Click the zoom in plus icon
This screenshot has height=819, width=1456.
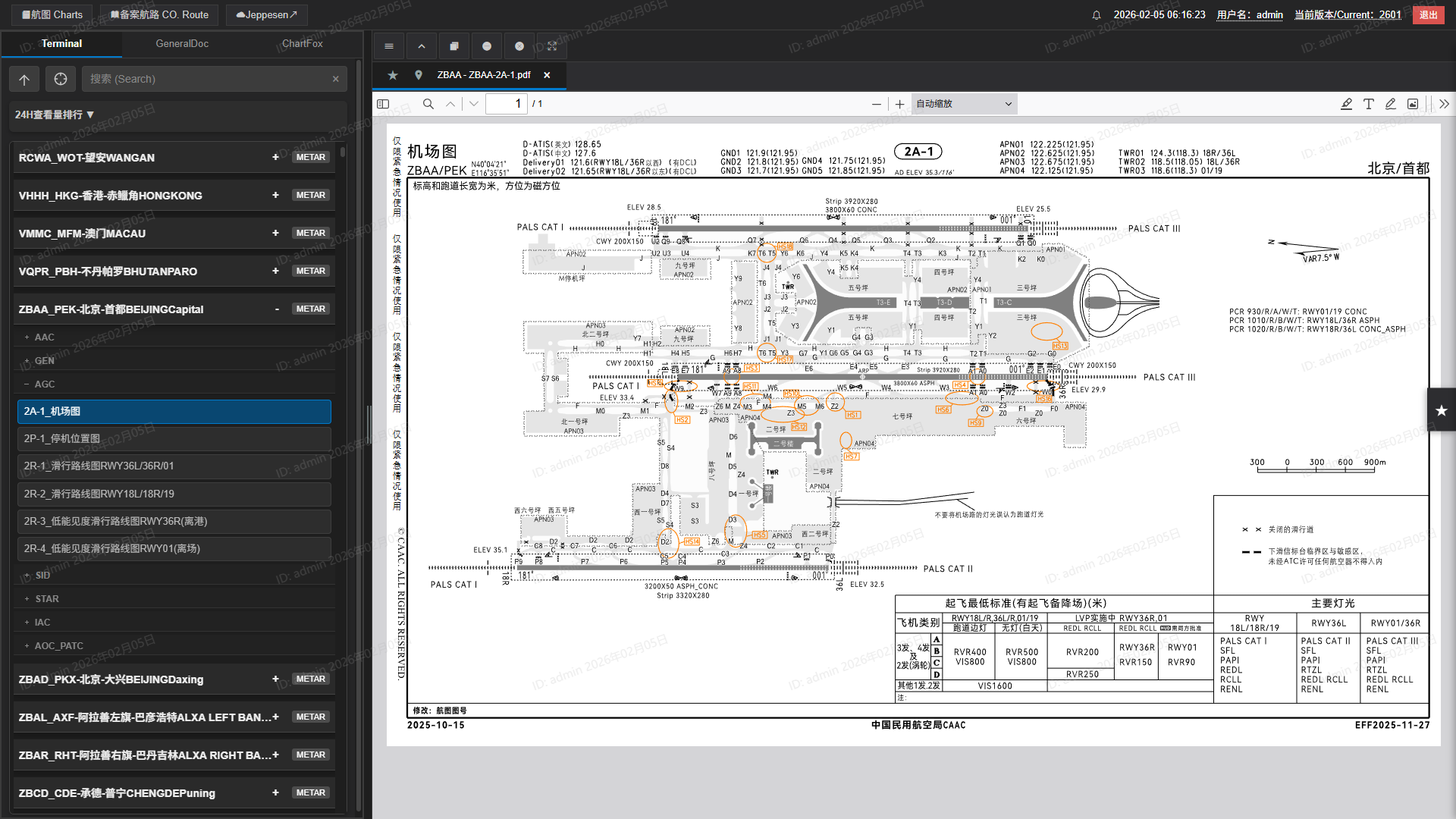[x=899, y=104]
